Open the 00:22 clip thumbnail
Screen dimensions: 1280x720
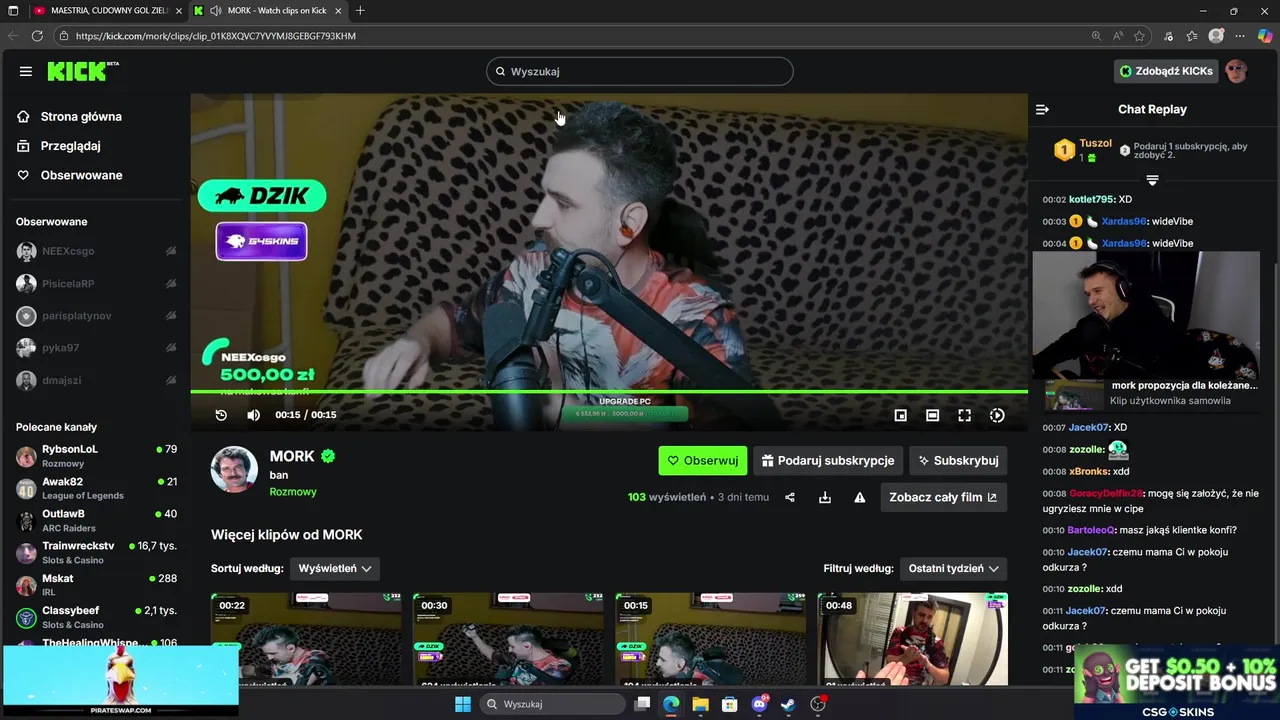point(306,638)
